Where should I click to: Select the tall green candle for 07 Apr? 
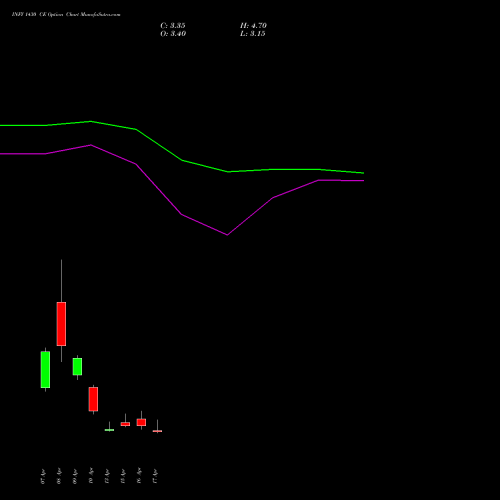[x=45, y=370]
